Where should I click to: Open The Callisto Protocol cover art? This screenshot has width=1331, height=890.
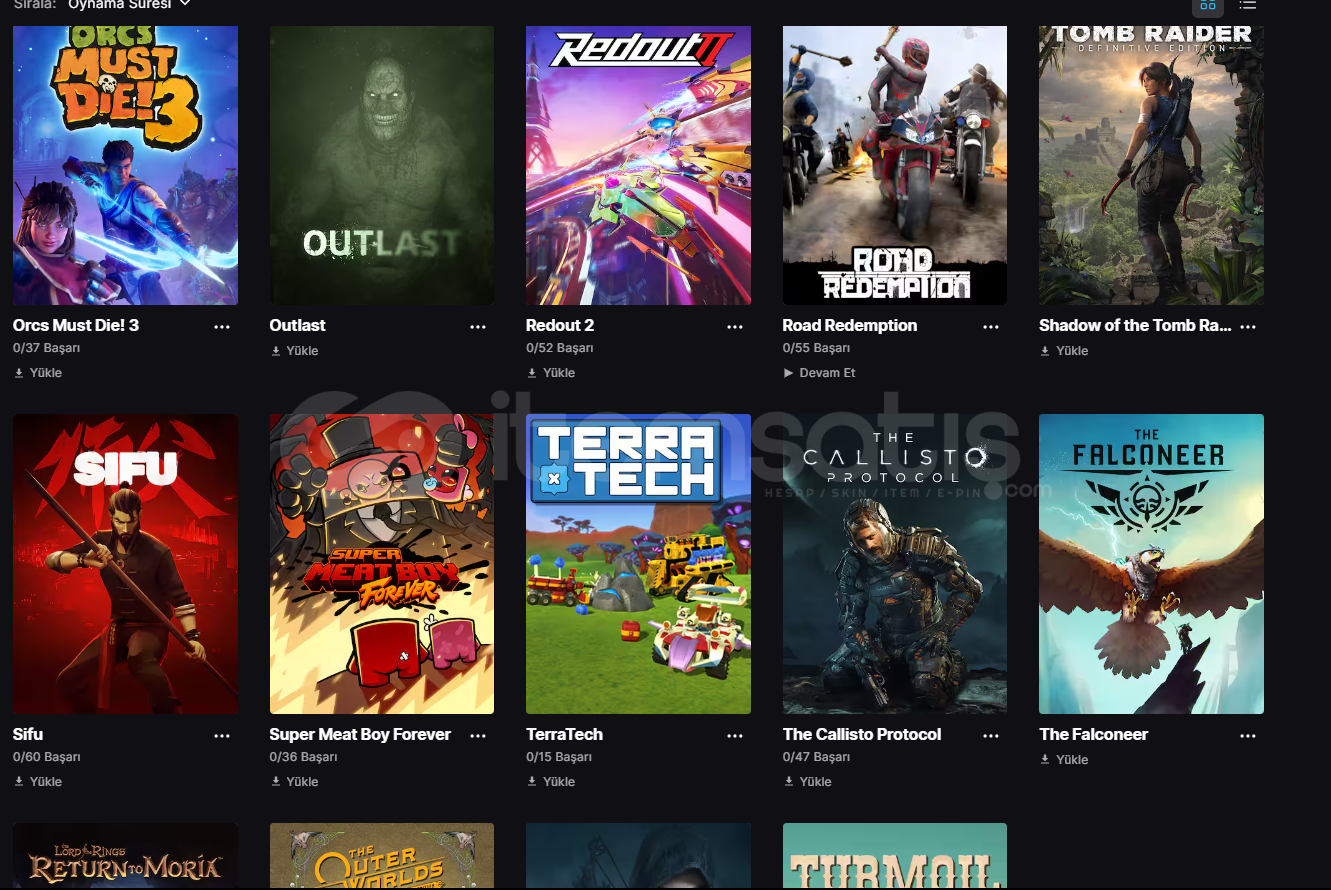[895, 564]
